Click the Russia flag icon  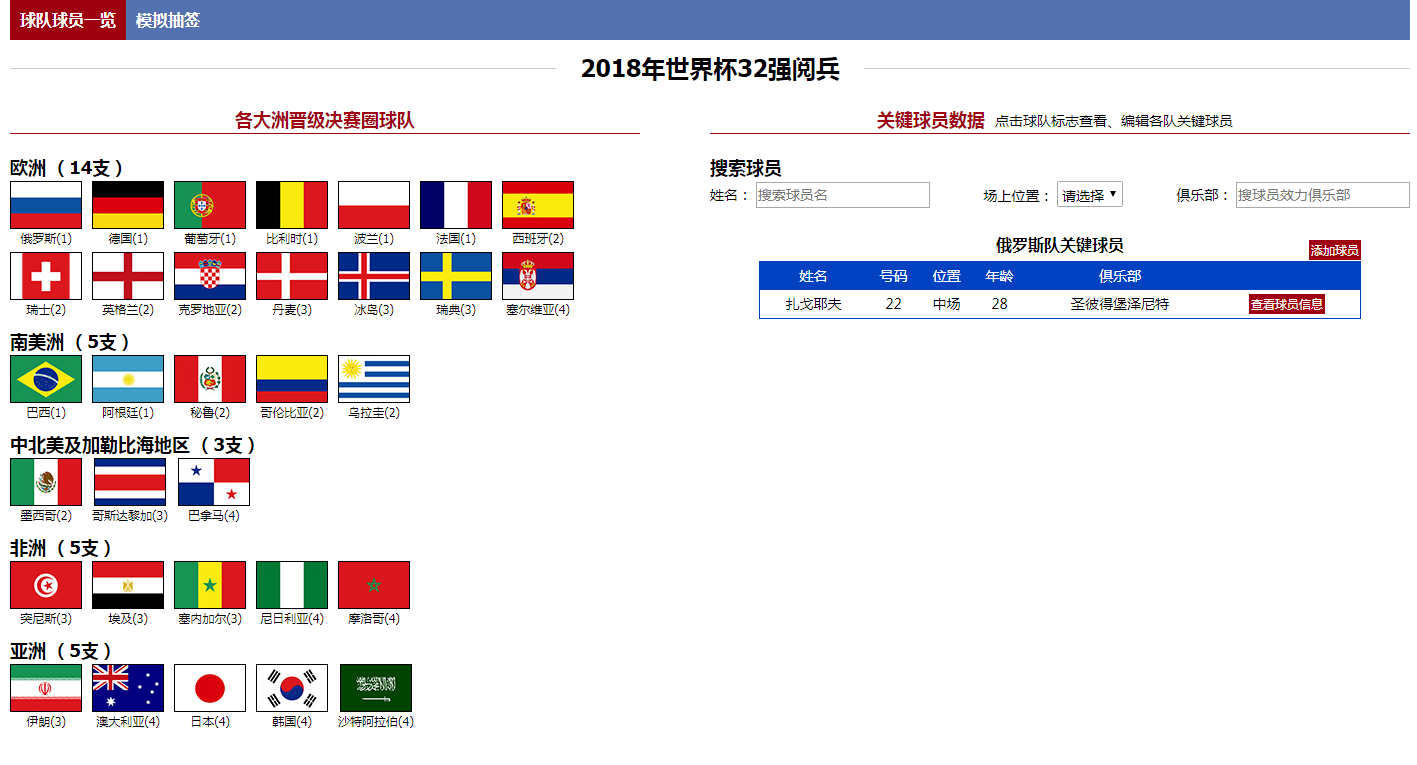[x=46, y=205]
